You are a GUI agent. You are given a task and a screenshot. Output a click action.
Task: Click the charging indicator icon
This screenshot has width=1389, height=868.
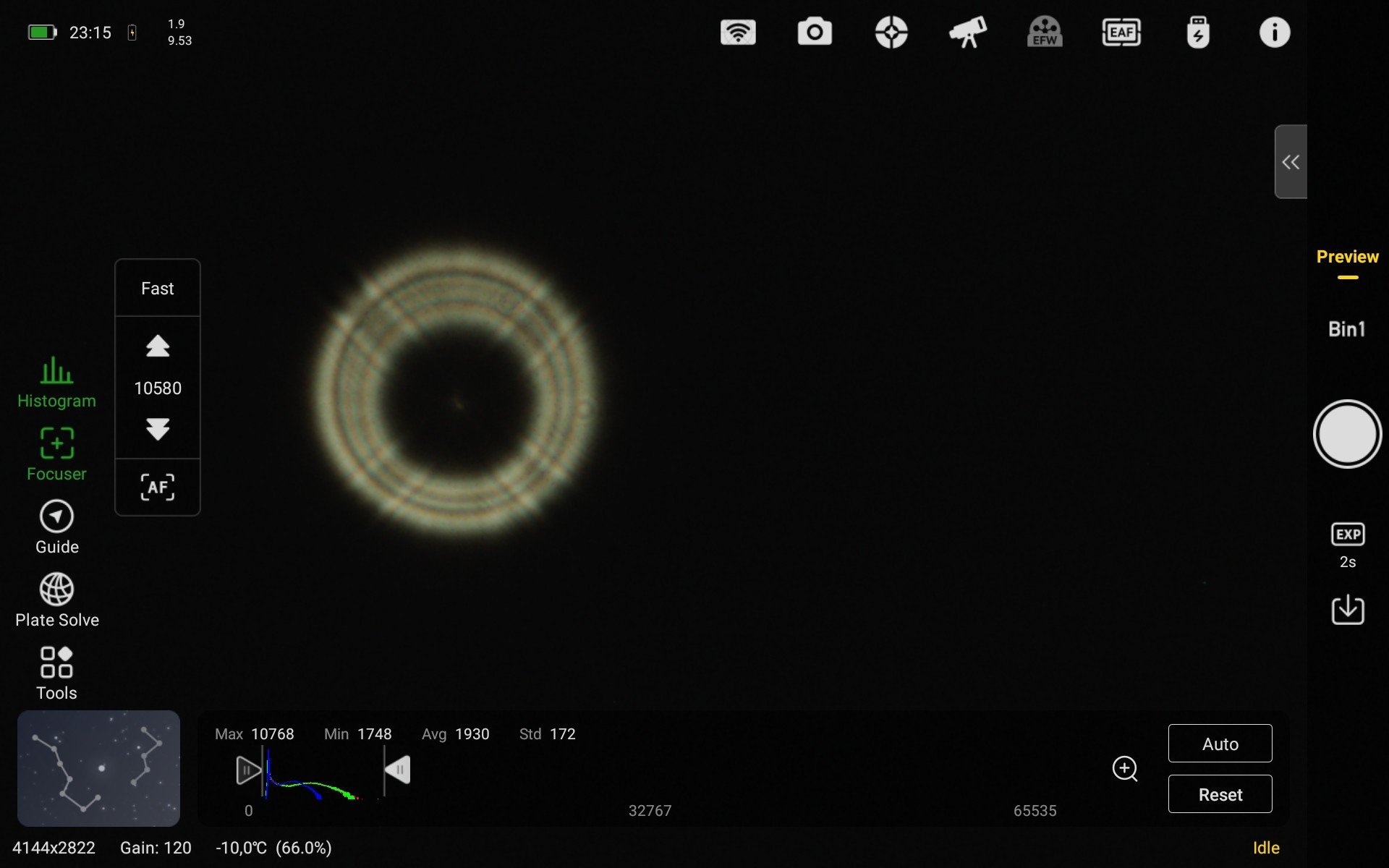click(132, 33)
